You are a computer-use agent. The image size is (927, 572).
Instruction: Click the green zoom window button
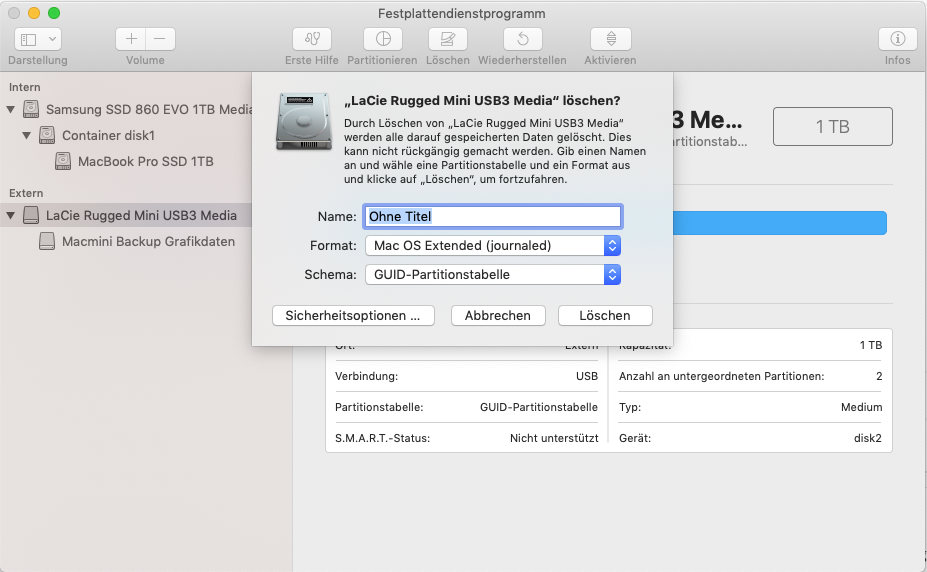pos(54,13)
